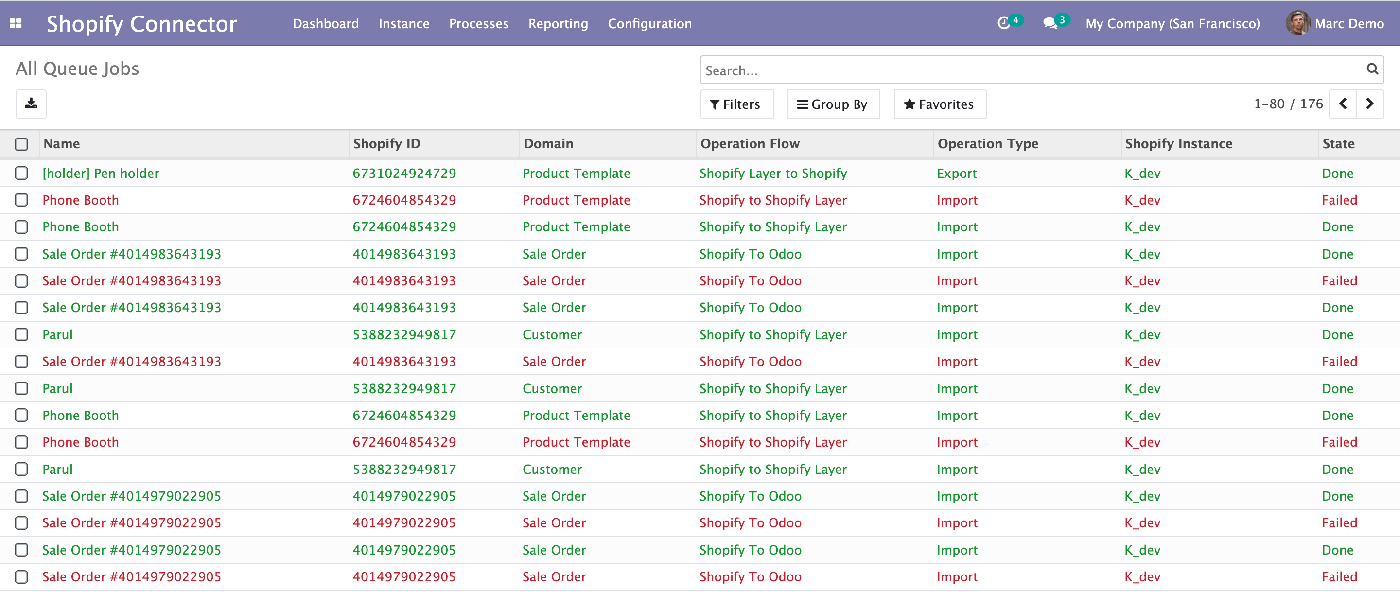This screenshot has height=592, width=1400.
Task: Open the Dashboard menu
Action: click(x=326, y=23)
